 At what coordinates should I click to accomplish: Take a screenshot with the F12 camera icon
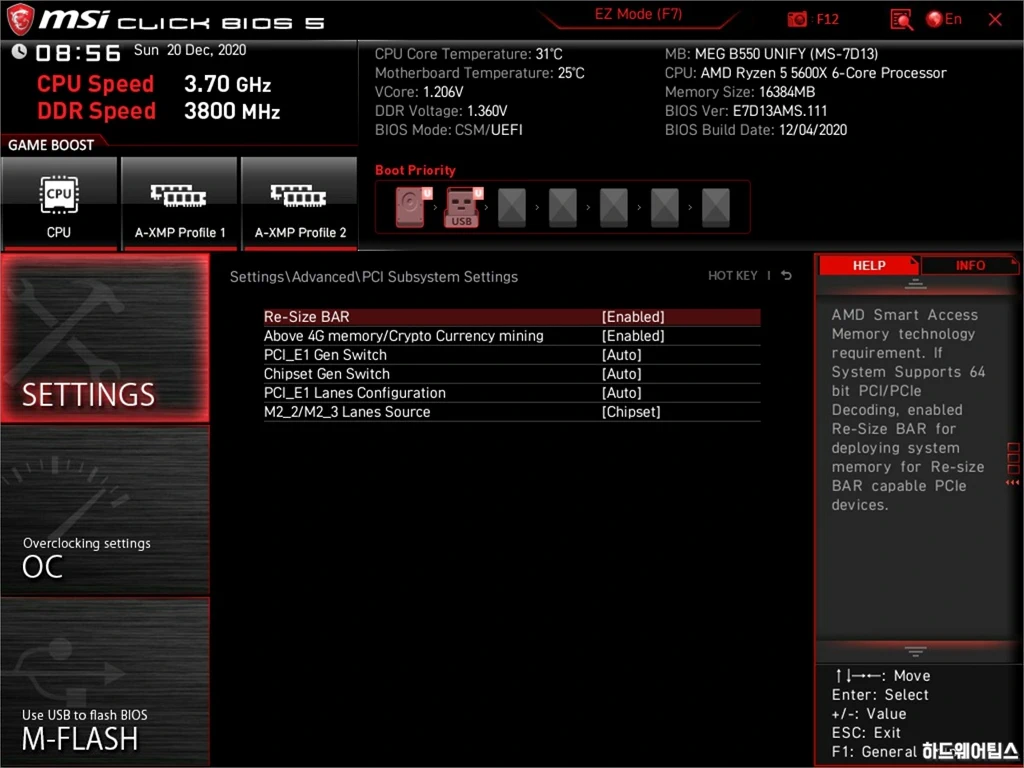pyautogui.click(x=797, y=20)
